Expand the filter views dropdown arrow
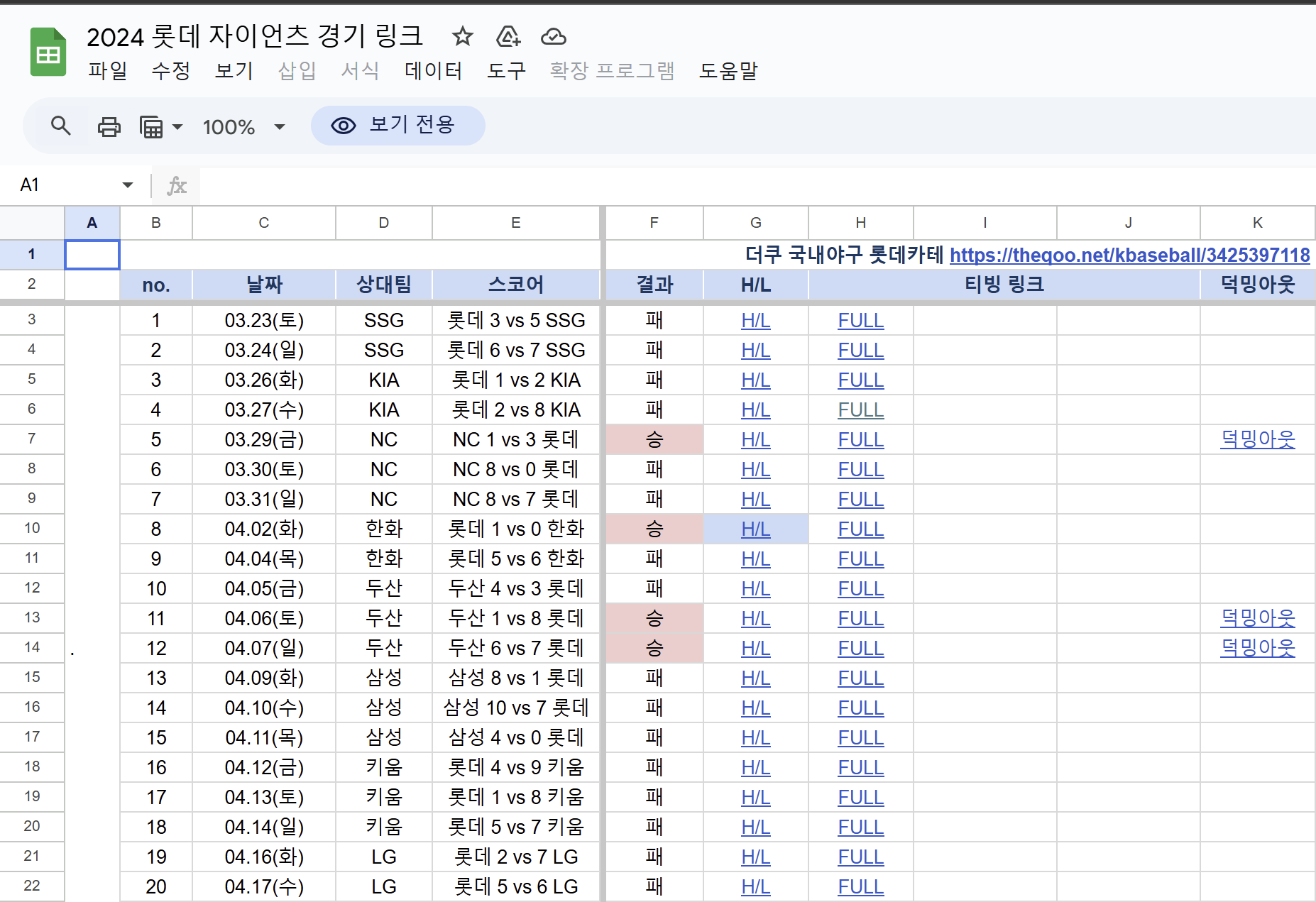Viewport: 1316px width, 902px height. (177, 127)
